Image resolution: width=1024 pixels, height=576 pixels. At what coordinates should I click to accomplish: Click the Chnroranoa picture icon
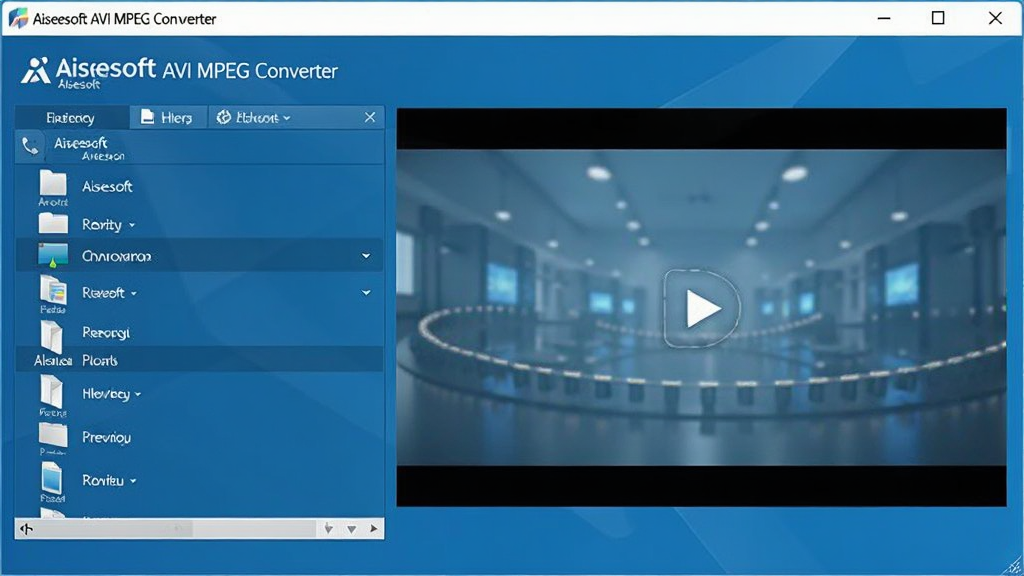pos(53,255)
